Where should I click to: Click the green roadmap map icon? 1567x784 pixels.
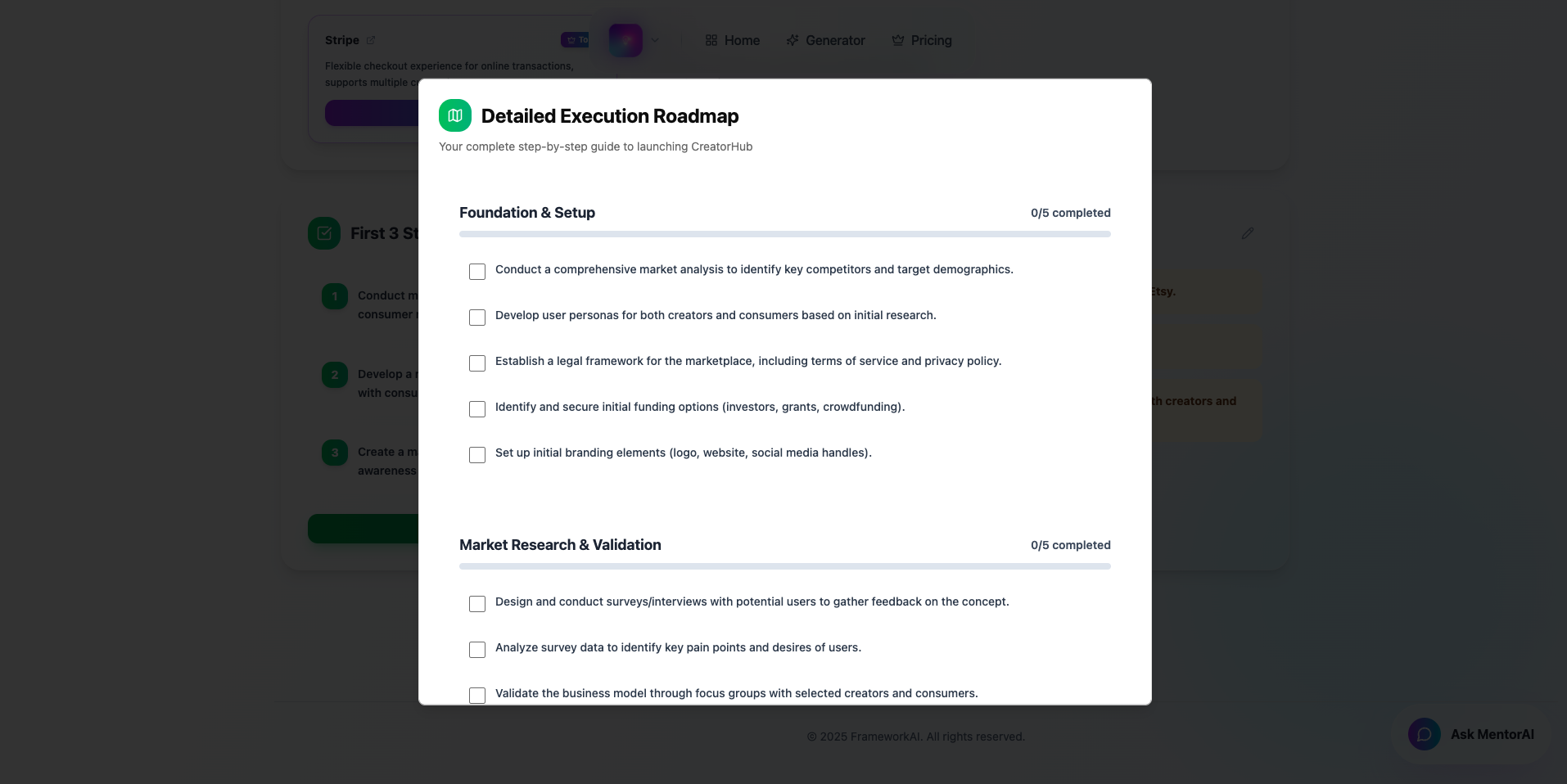click(455, 115)
